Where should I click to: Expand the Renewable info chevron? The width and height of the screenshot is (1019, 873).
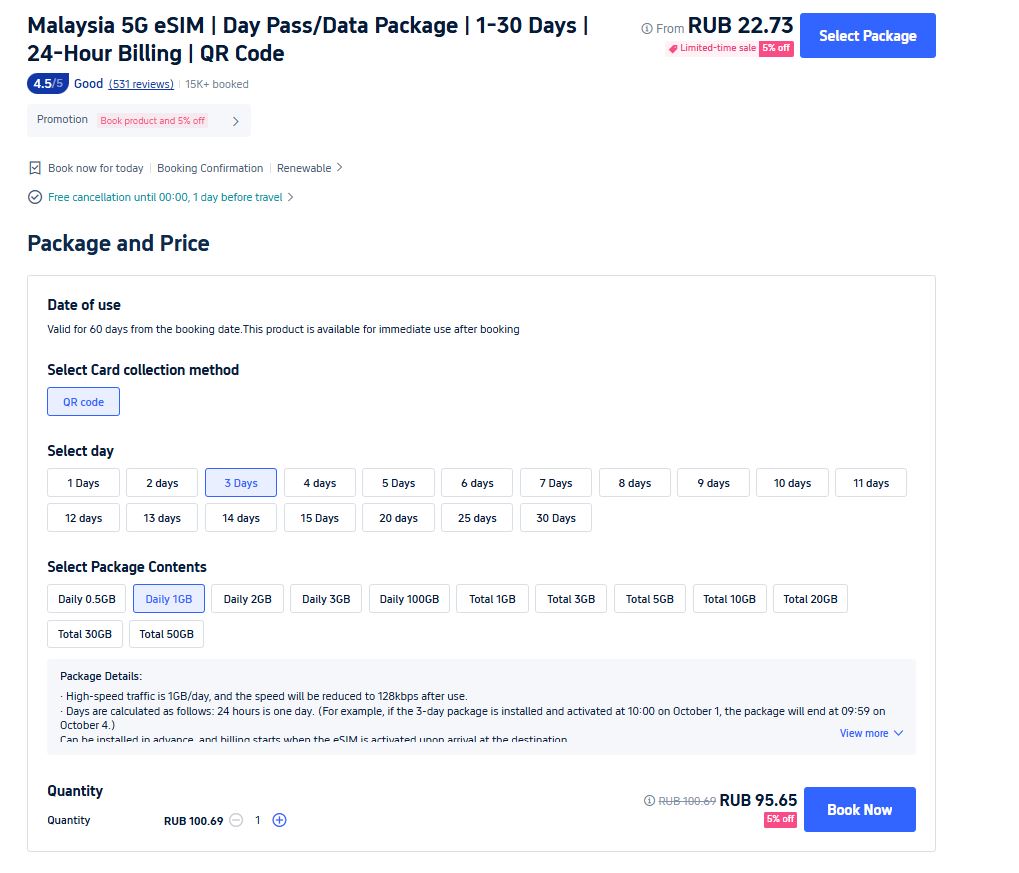tap(339, 168)
